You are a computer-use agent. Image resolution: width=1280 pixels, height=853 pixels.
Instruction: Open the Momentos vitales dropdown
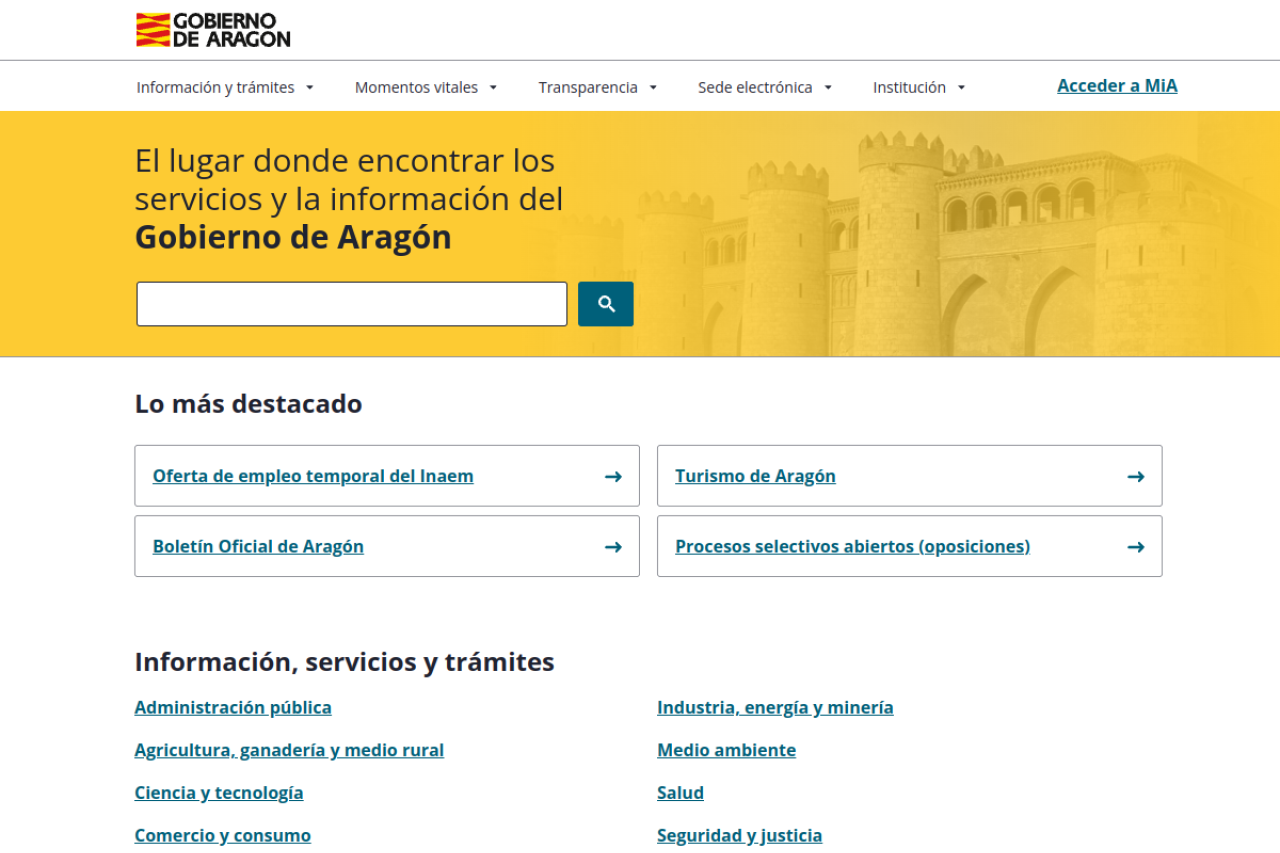tap(426, 87)
